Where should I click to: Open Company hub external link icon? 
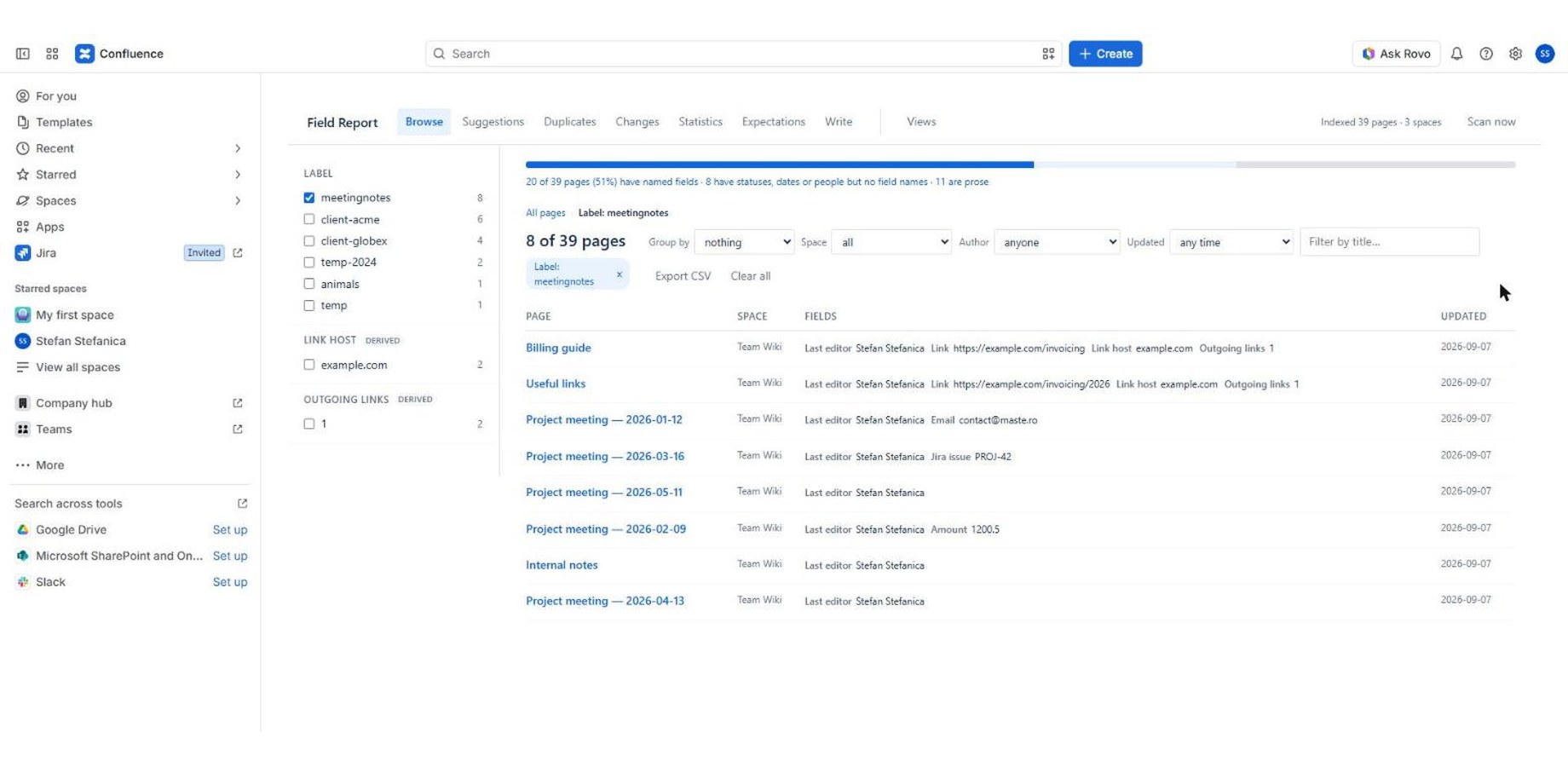(x=238, y=403)
